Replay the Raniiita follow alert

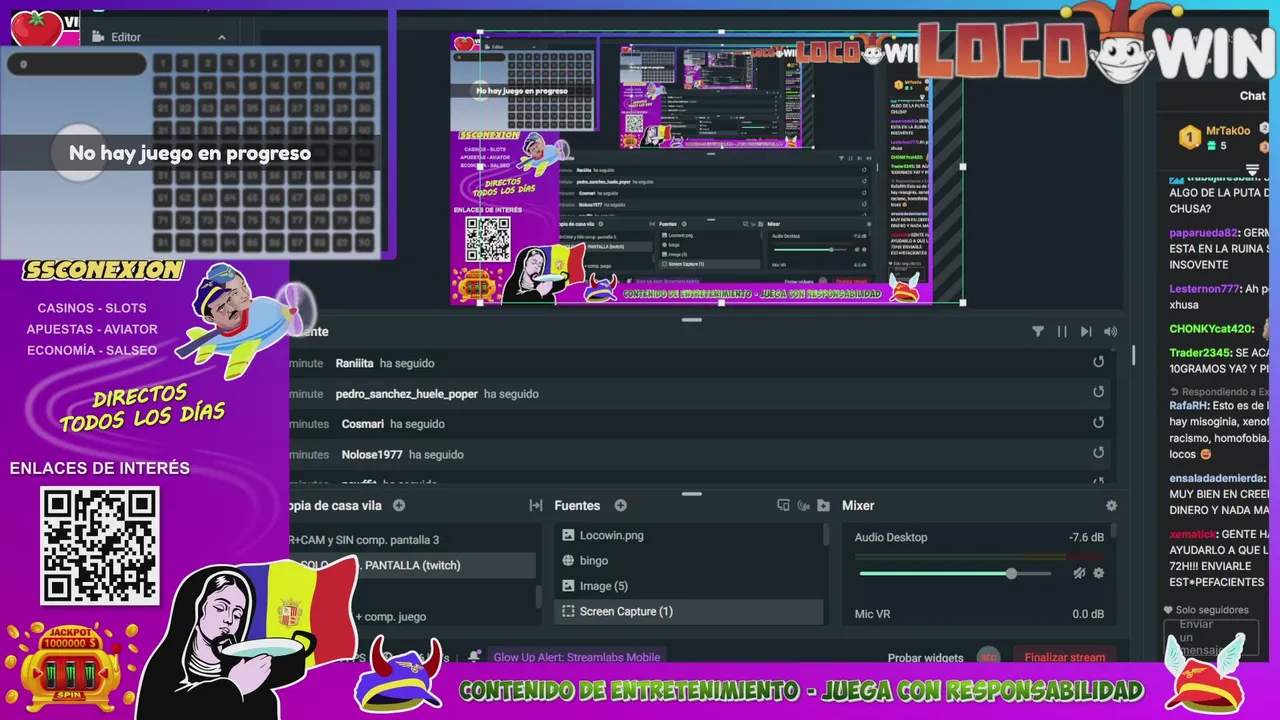(x=1098, y=362)
